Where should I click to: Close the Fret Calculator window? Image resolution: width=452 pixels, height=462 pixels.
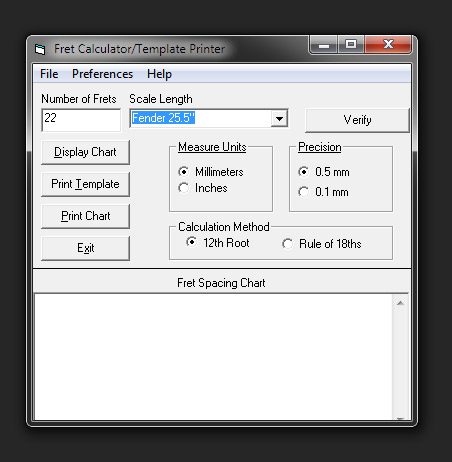click(388, 44)
